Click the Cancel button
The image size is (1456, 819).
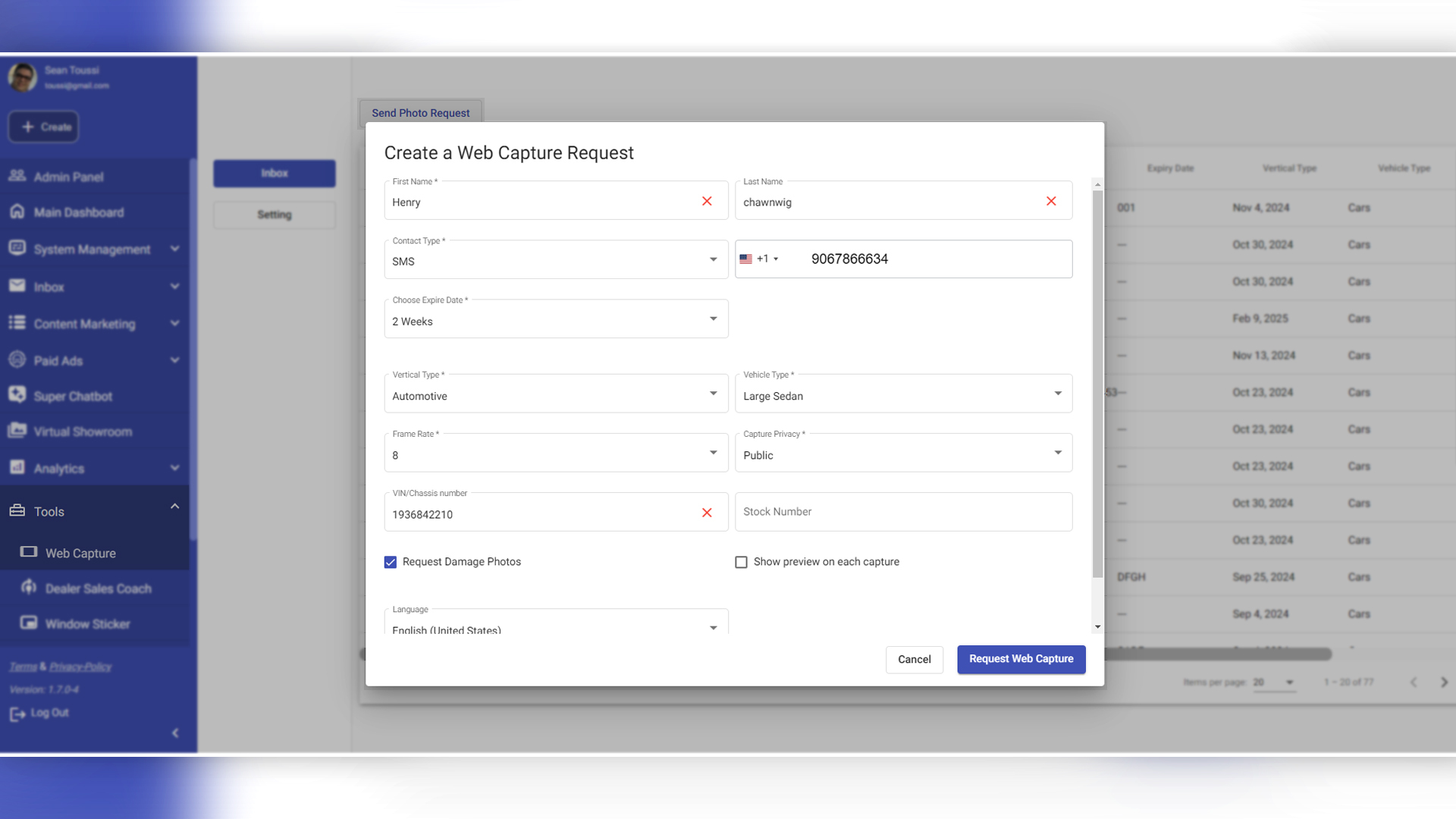(914, 660)
